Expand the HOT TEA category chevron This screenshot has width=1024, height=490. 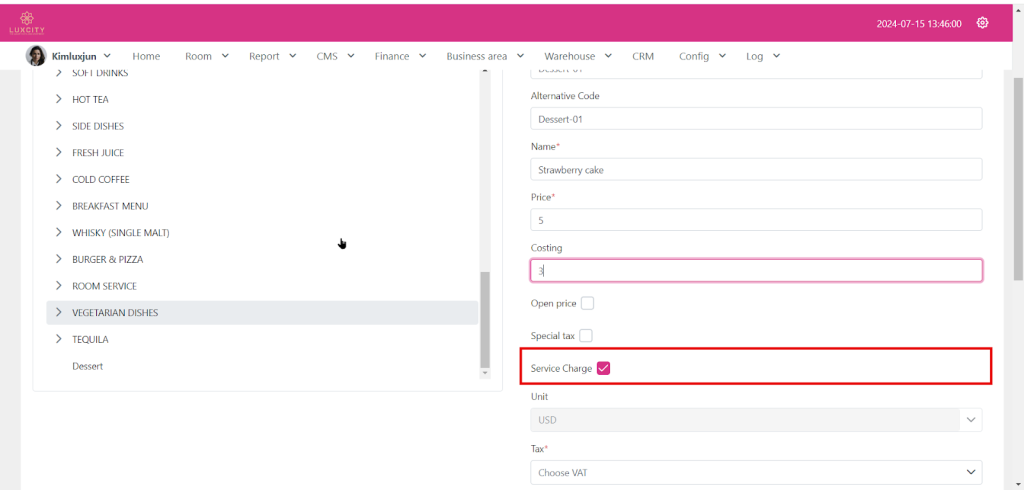(x=59, y=100)
